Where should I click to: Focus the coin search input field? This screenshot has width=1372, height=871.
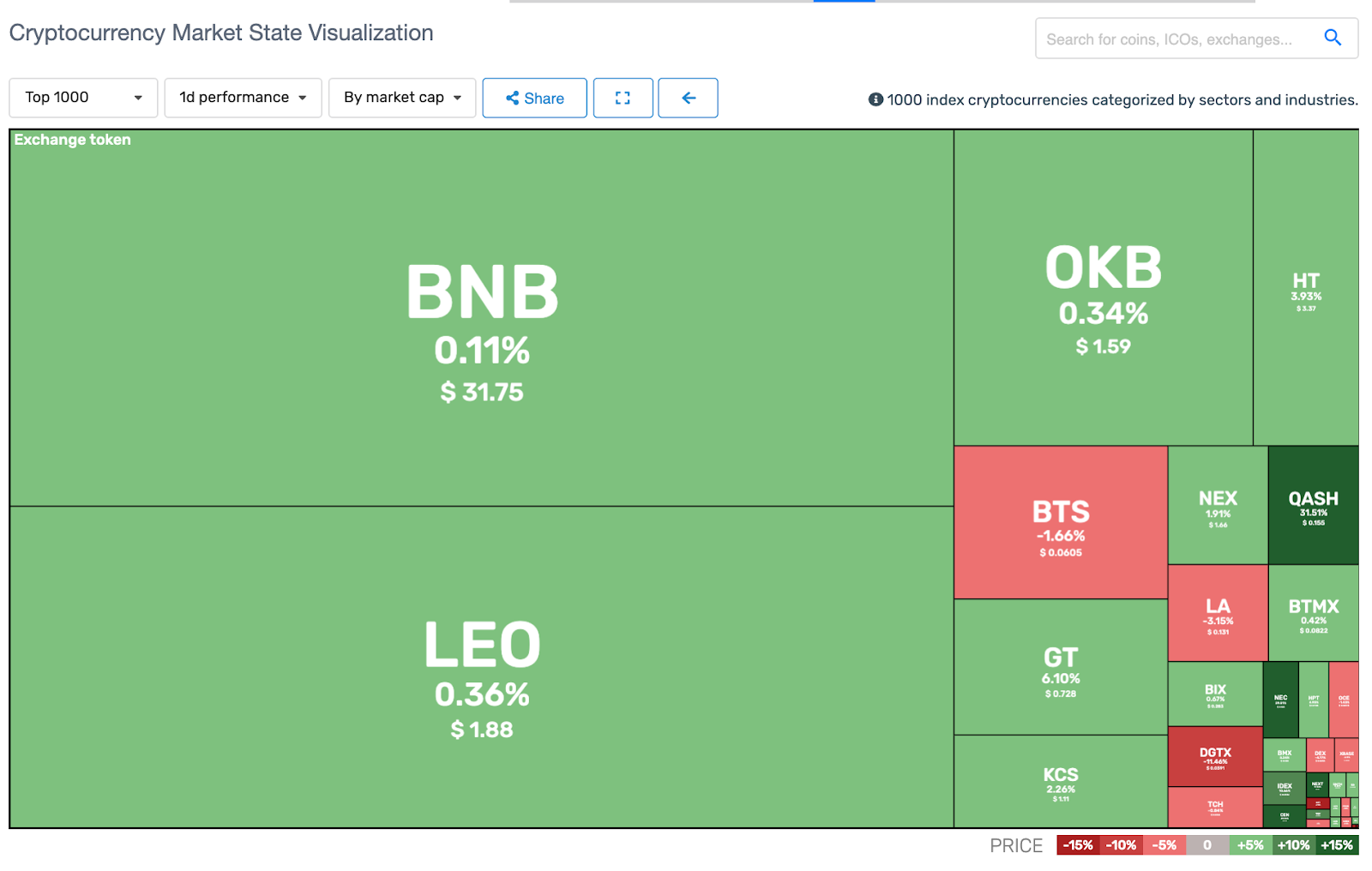point(1176,39)
